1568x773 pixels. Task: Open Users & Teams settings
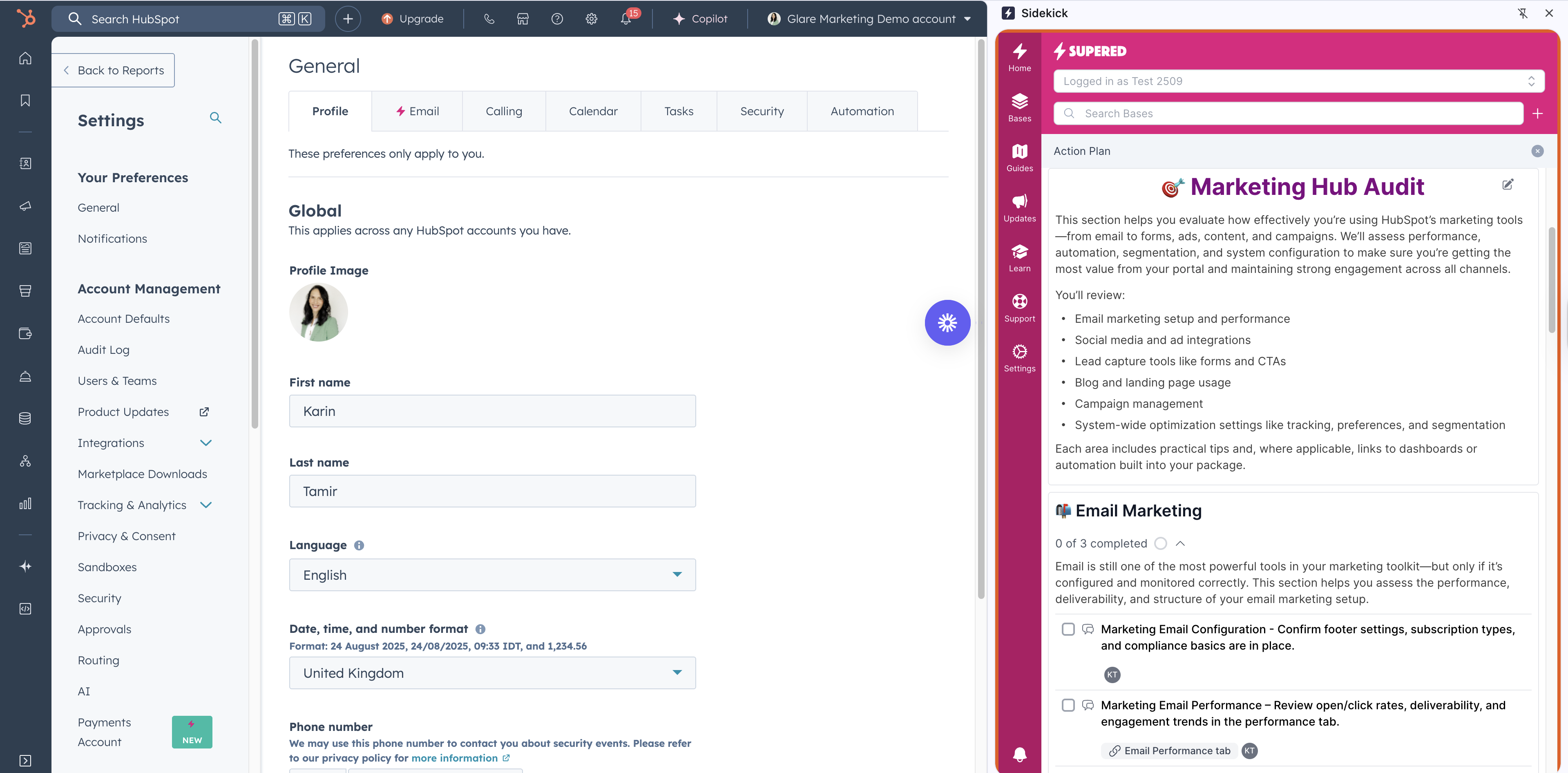118,381
